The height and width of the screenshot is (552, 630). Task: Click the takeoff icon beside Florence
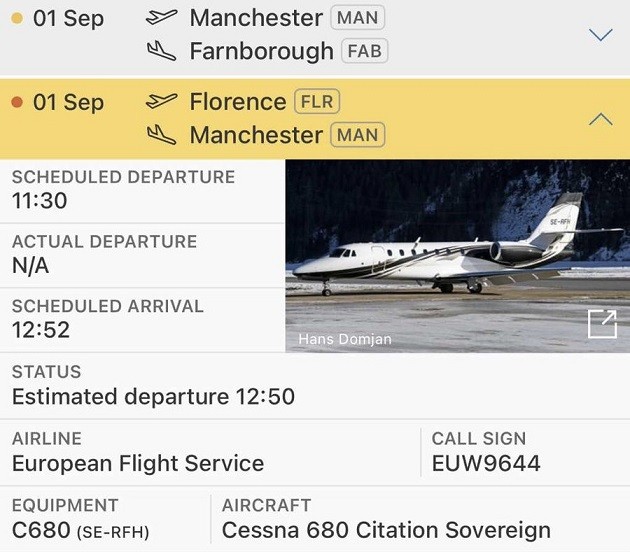[x=161, y=101]
